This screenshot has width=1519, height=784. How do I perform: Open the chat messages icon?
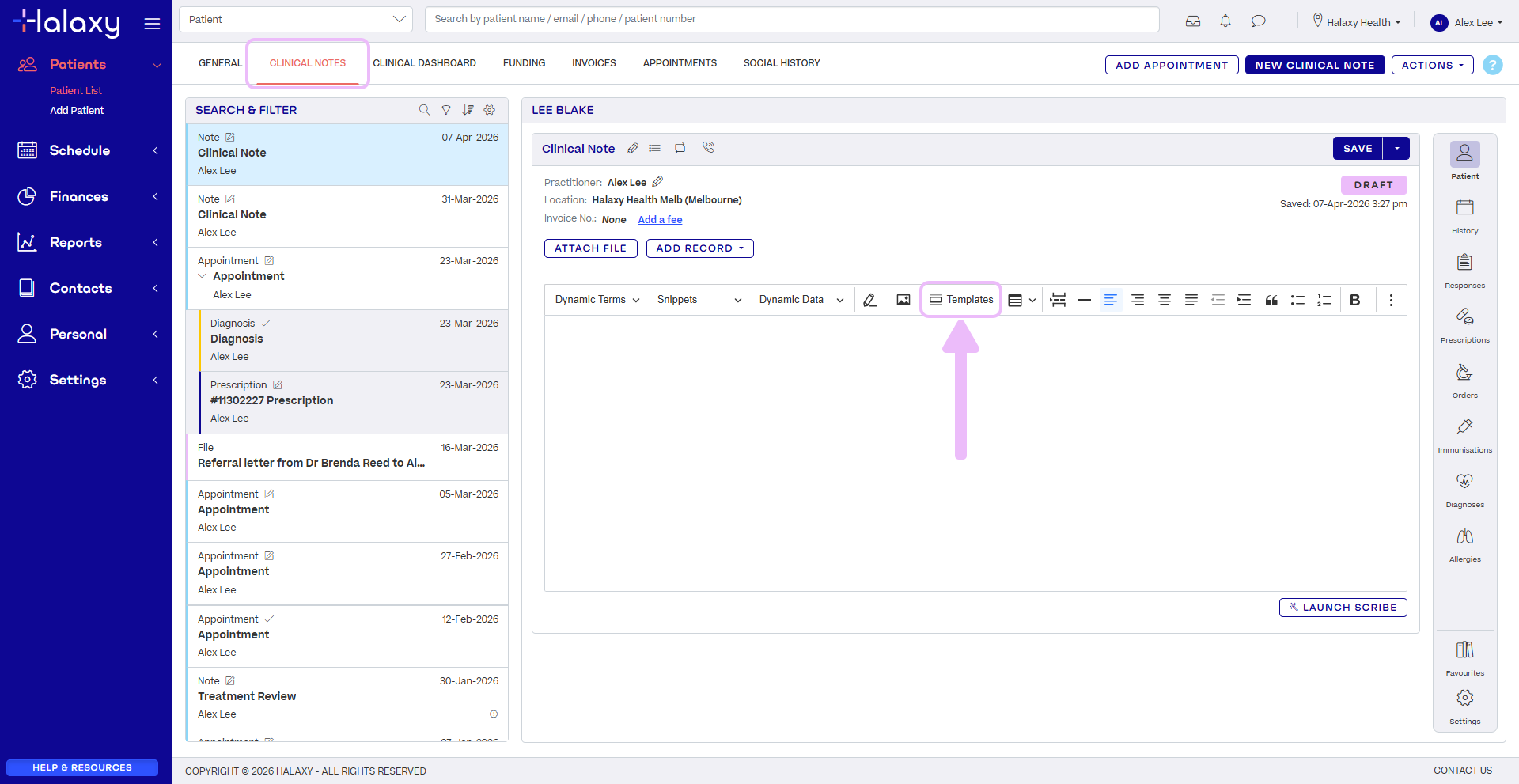[1259, 21]
